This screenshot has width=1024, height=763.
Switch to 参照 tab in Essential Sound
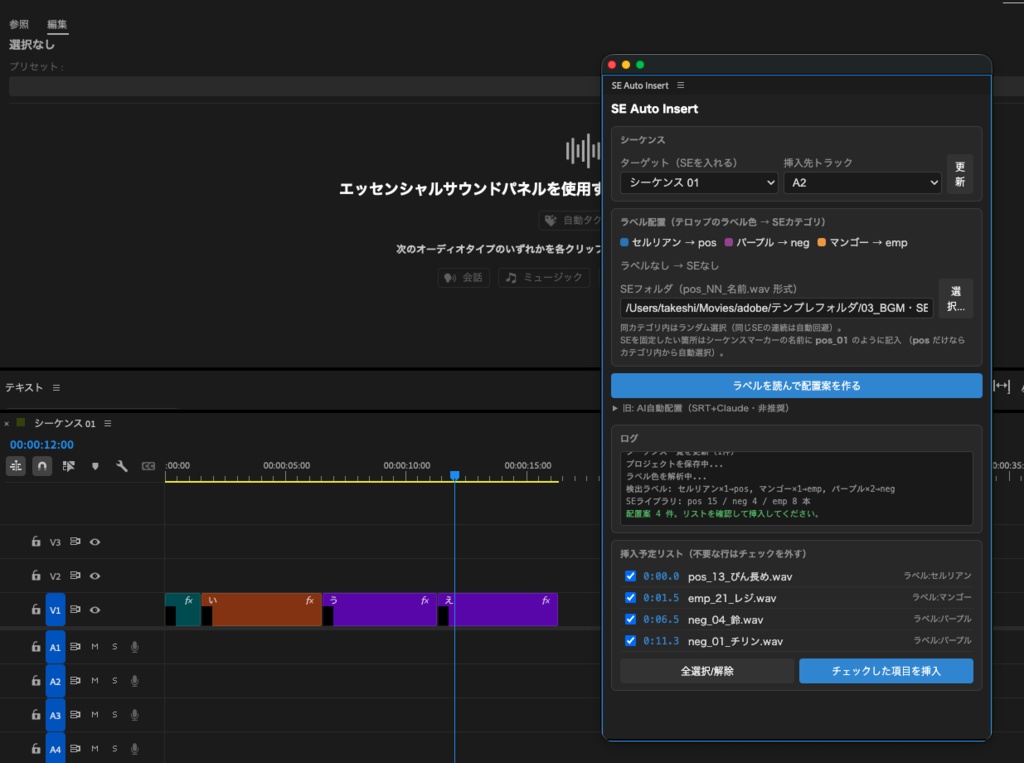click(19, 24)
